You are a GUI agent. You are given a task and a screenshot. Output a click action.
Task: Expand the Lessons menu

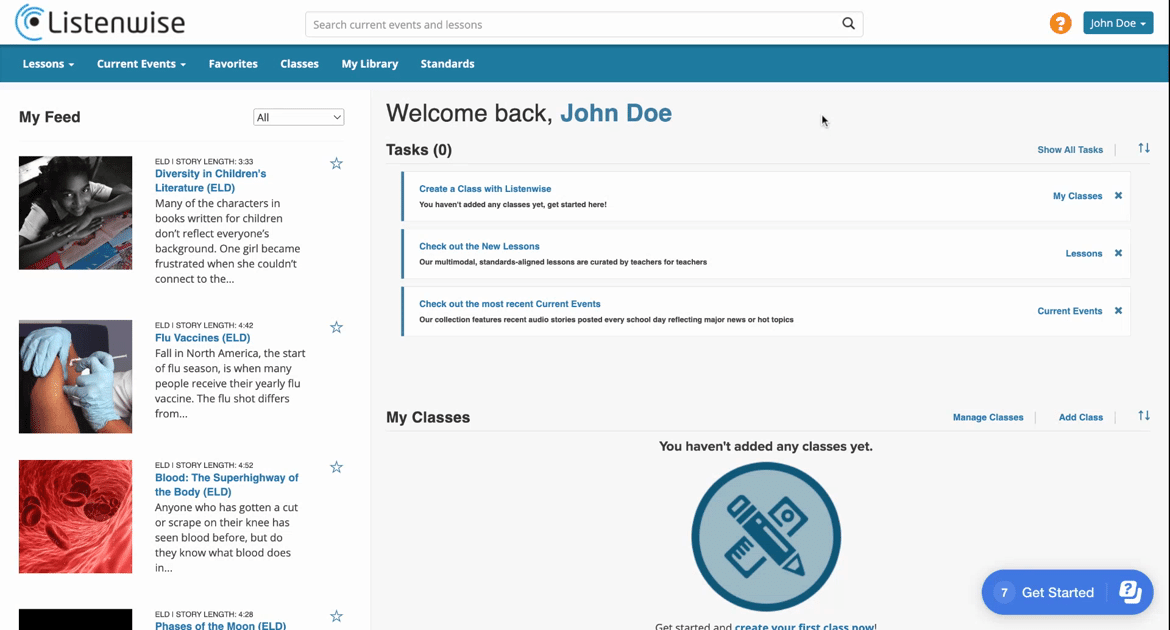tap(49, 64)
